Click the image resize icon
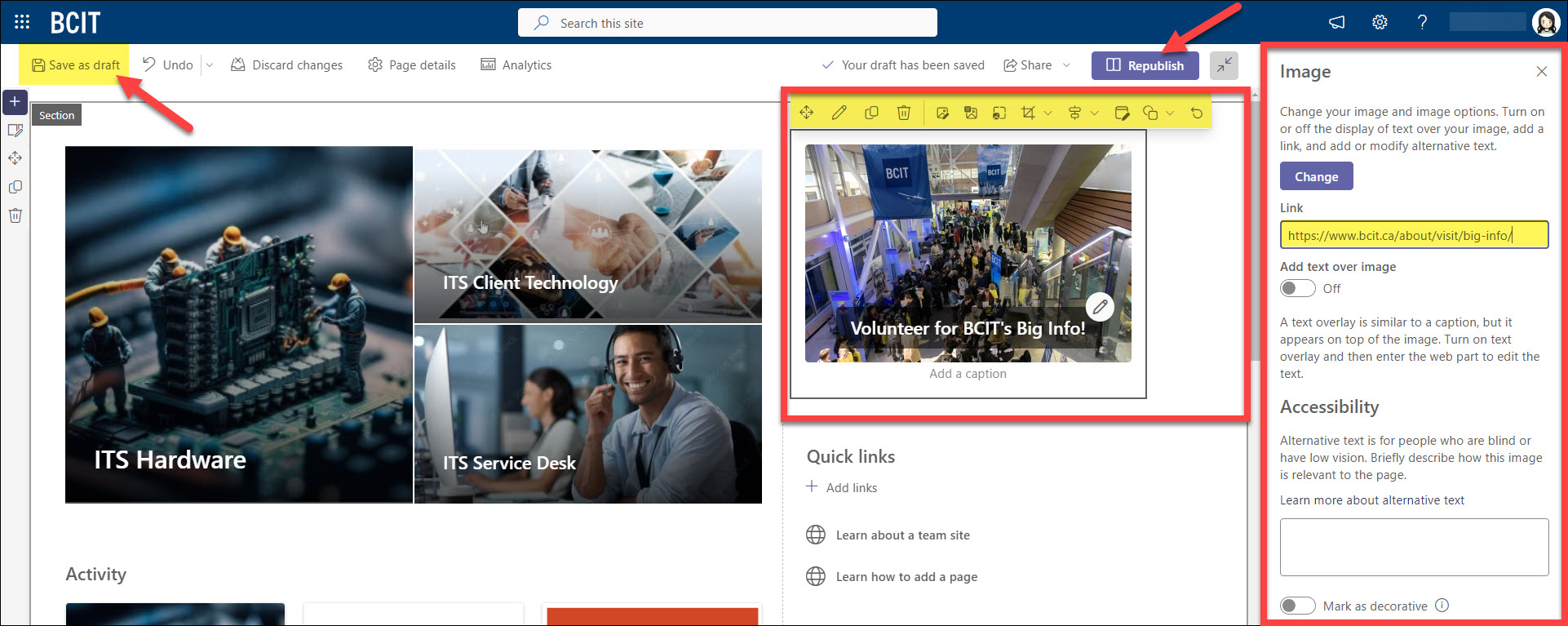The height and width of the screenshot is (626, 1568). (999, 113)
